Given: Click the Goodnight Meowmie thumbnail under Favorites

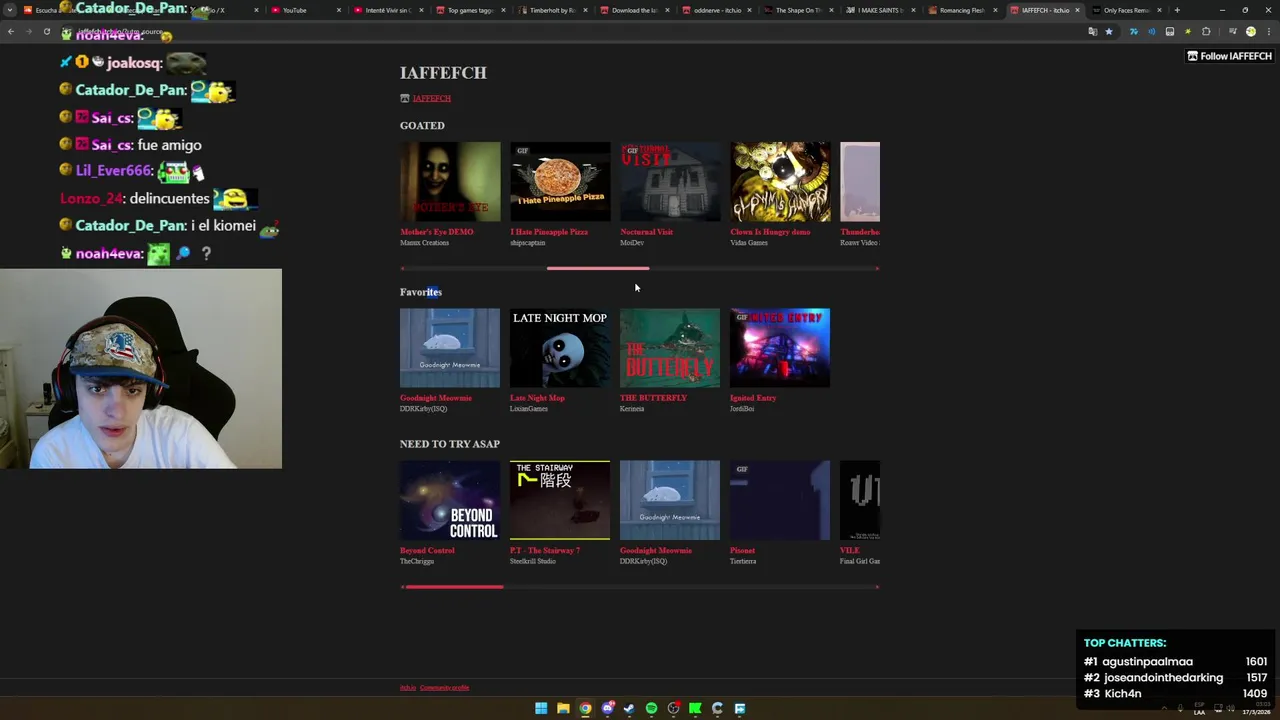Looking at the screenshot, I should tap(450, 348).
